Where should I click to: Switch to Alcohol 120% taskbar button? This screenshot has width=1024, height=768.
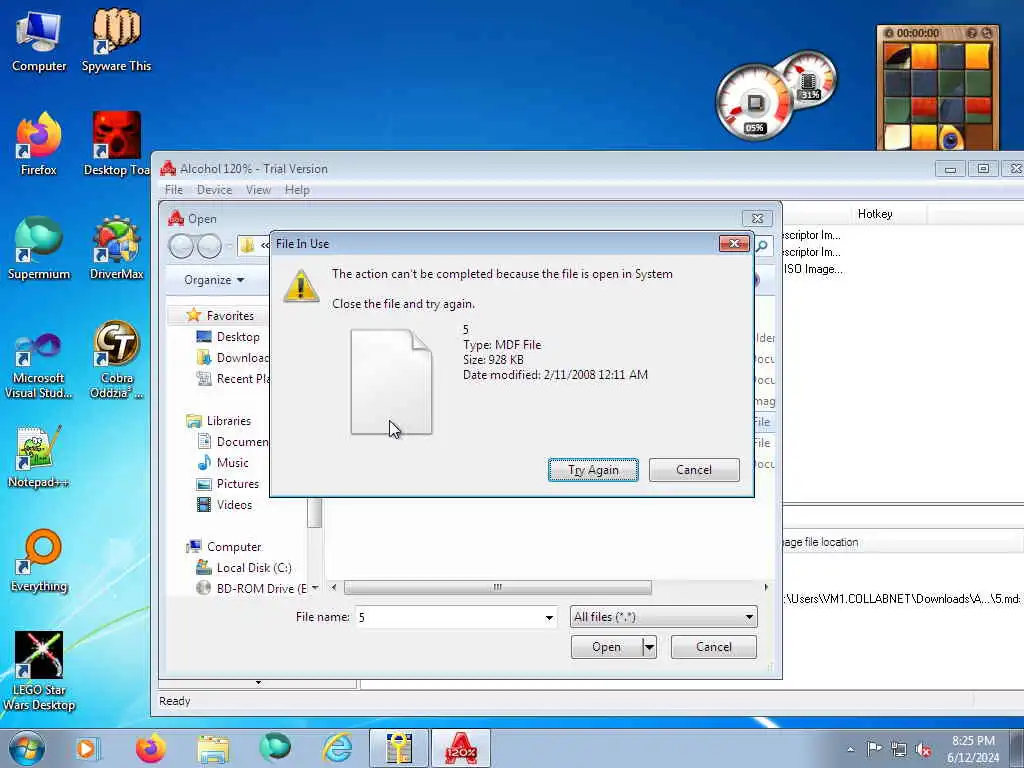pyautogui.click(x=461, y=748)
